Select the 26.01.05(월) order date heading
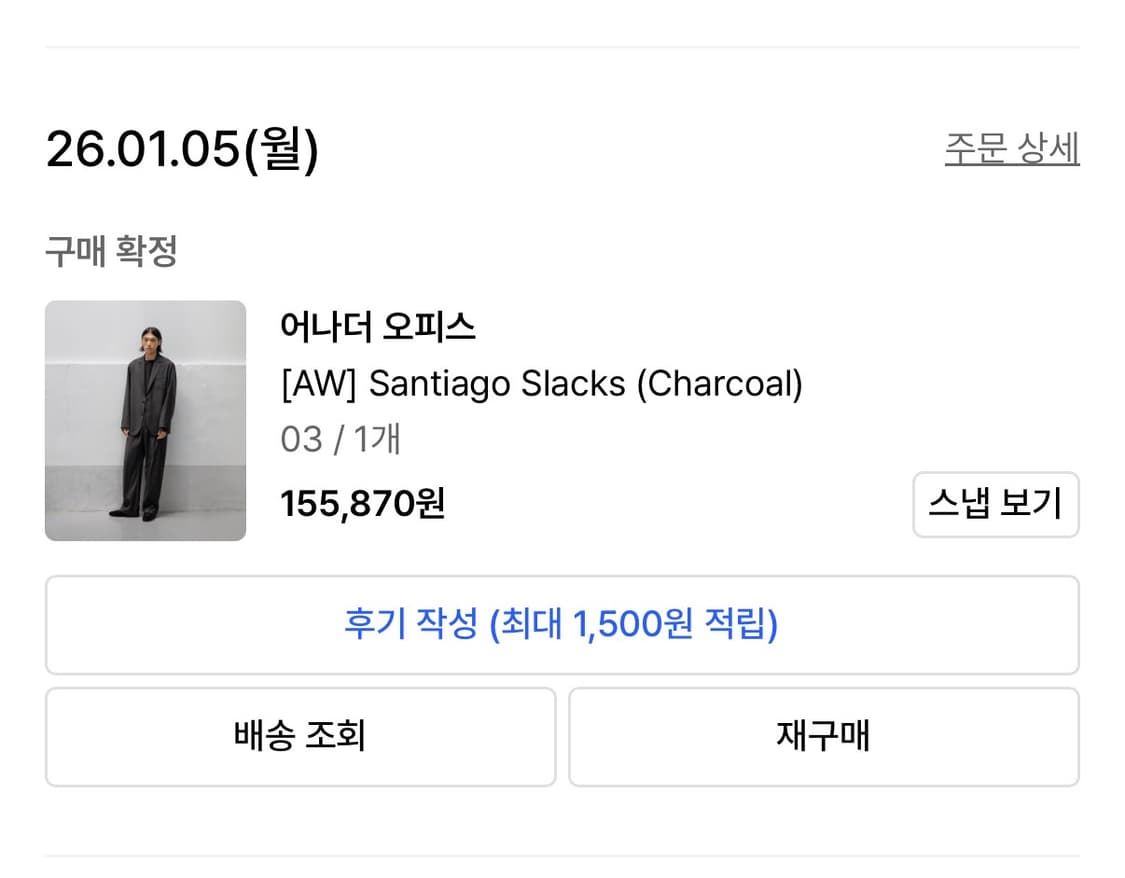 [182, 150]
